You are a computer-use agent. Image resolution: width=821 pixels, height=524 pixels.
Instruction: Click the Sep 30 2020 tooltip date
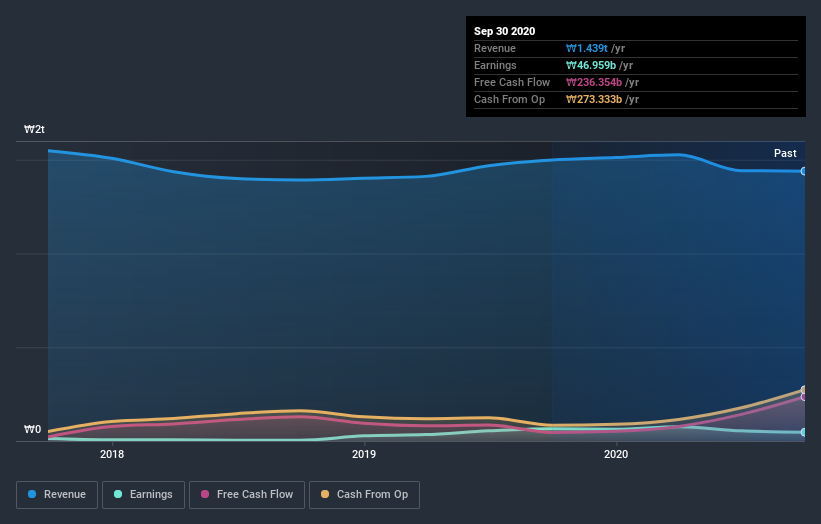coord(504,31)
